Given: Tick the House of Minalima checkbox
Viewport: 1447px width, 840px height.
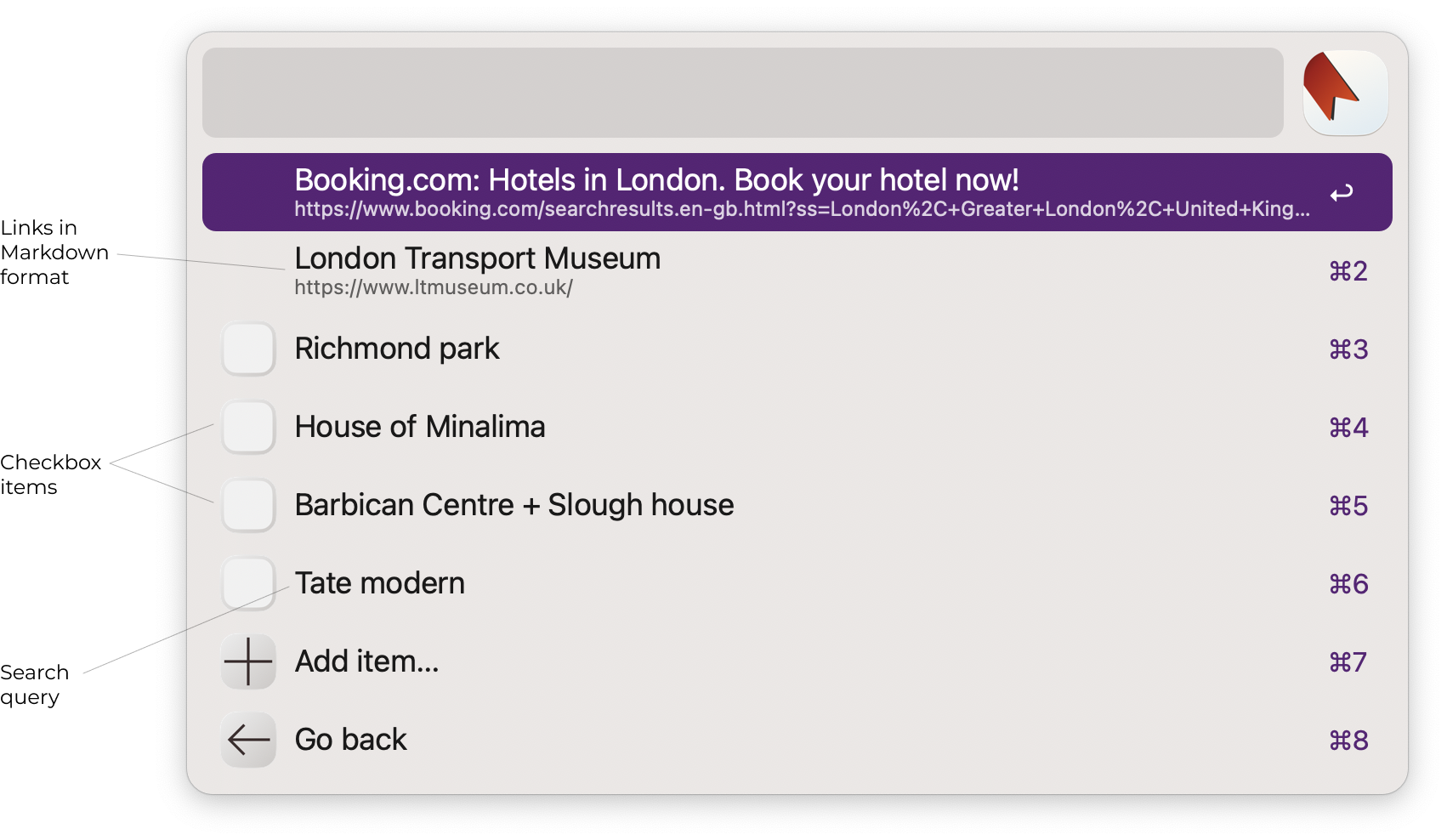Looking at the screenshot, I should pyautogui.click(x=248, y=427).
